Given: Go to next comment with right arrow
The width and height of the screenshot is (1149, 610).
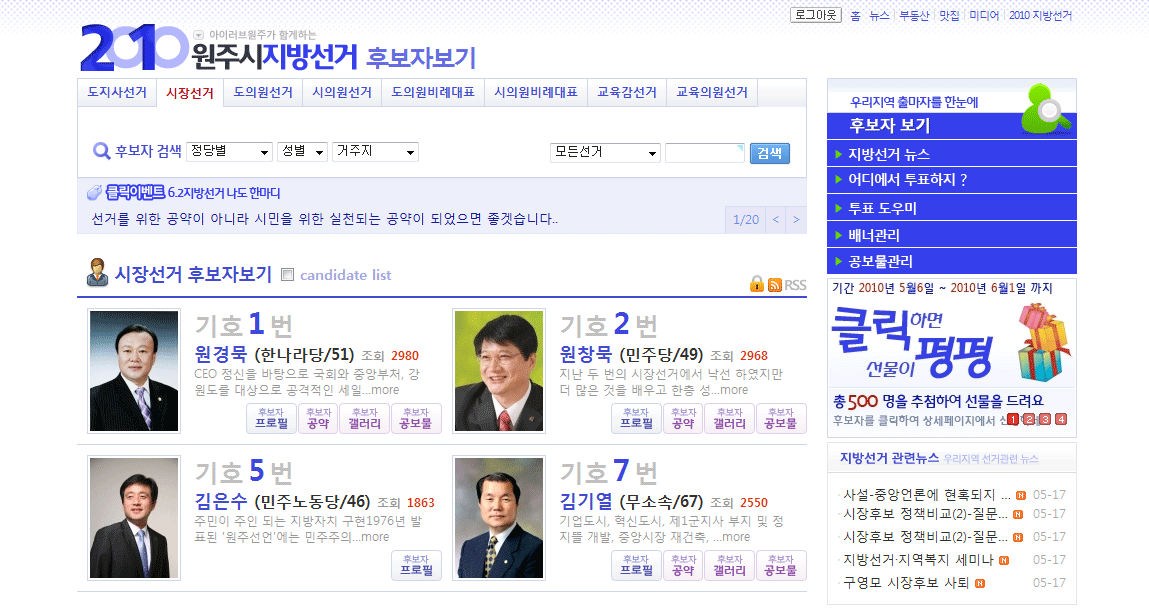Looking at the screenshot, I should 796,220.
